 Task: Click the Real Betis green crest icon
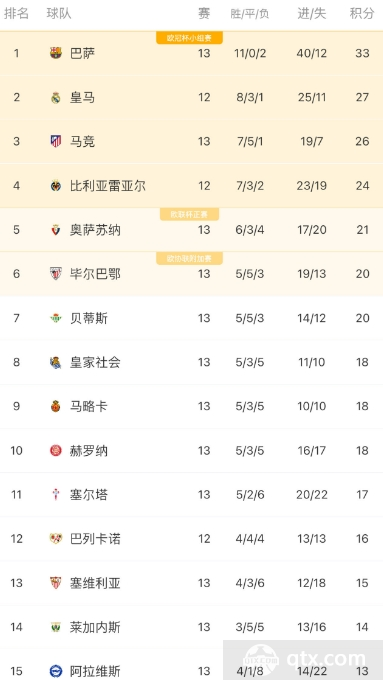point(56,318)
